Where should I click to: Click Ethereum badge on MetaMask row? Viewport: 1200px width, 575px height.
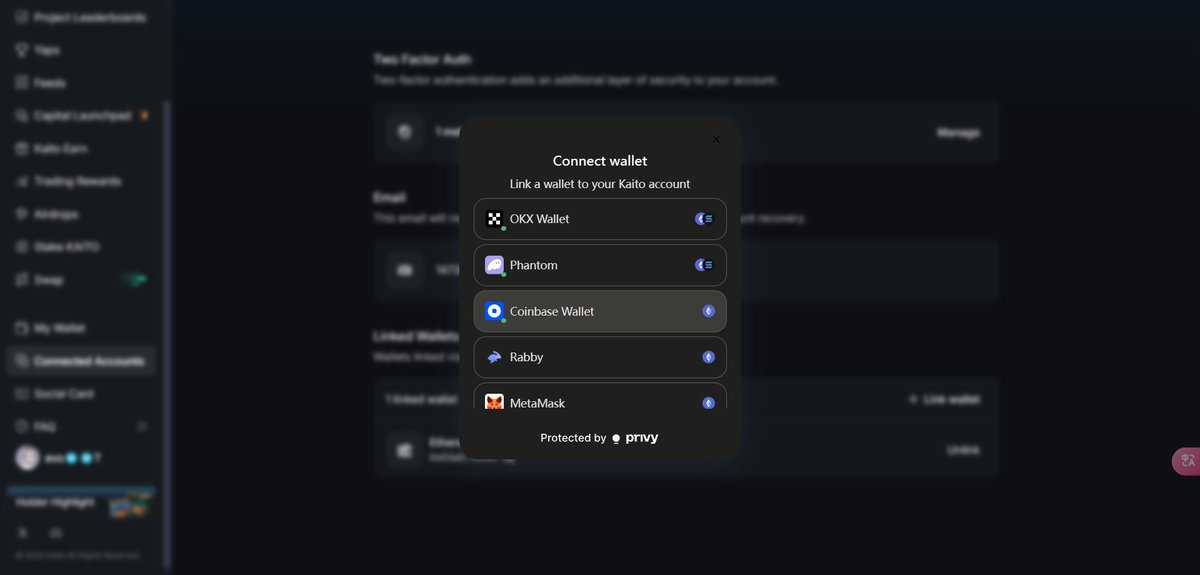708,403
